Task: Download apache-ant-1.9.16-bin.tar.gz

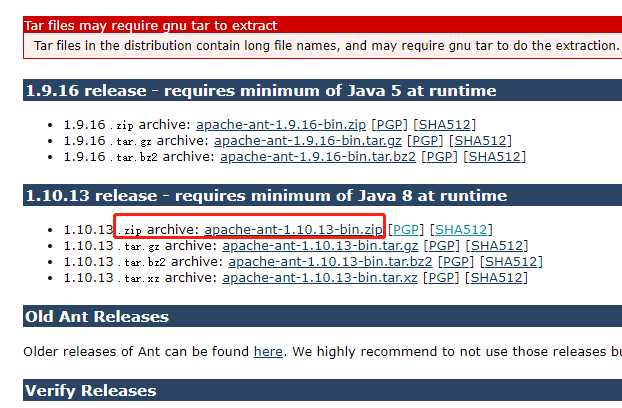Action: [307, 141]
